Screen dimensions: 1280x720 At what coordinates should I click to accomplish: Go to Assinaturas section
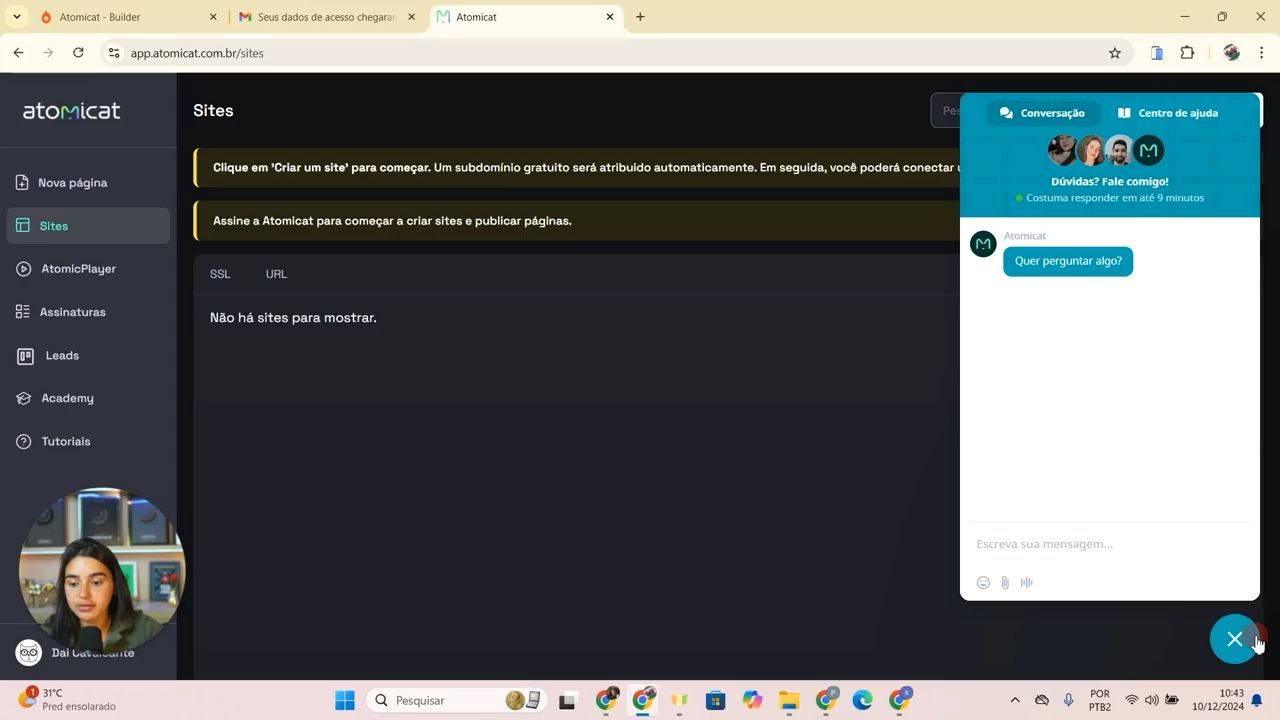click(x=61, y=312)
